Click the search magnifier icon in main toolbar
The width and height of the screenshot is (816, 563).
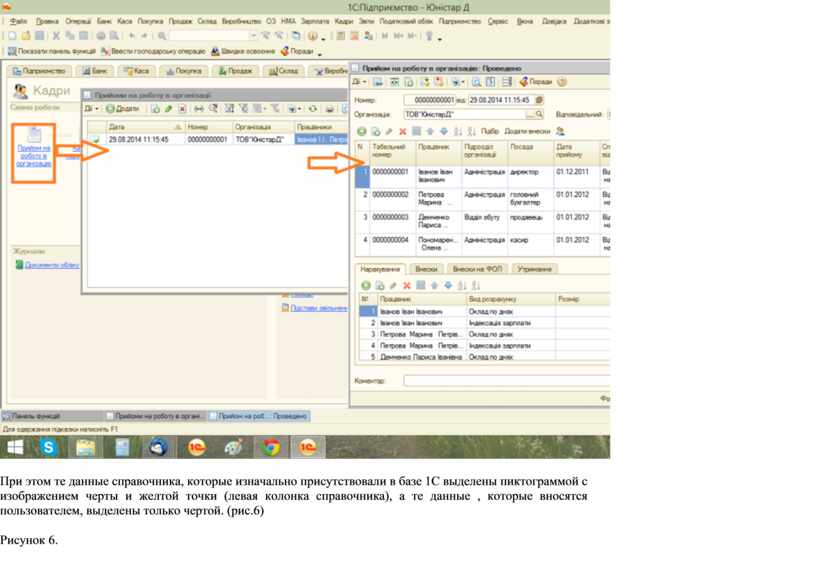point(162,36)
